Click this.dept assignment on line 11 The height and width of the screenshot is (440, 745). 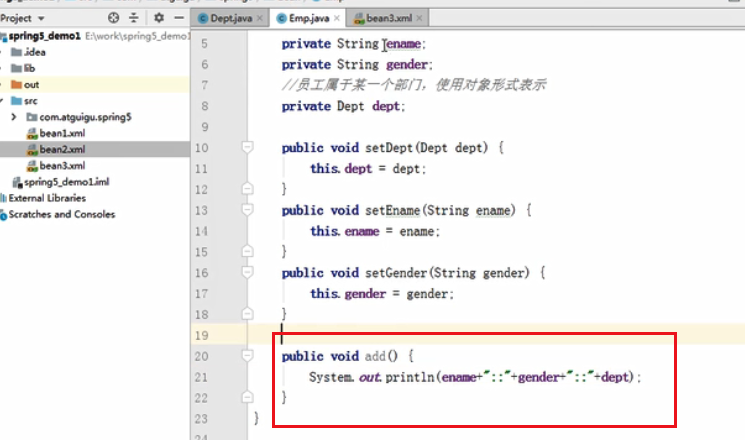(368, 169)
